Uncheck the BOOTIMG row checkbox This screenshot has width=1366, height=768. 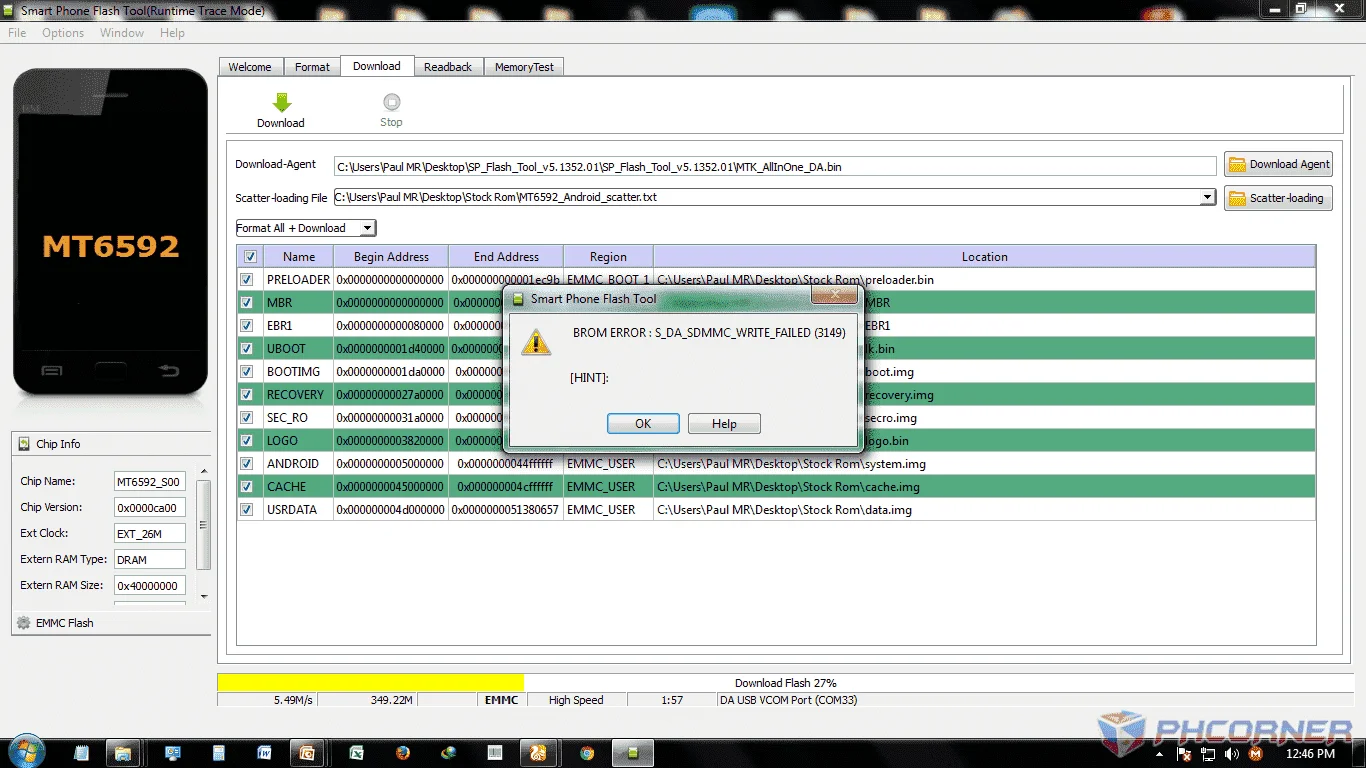click(x=247, y=372)
